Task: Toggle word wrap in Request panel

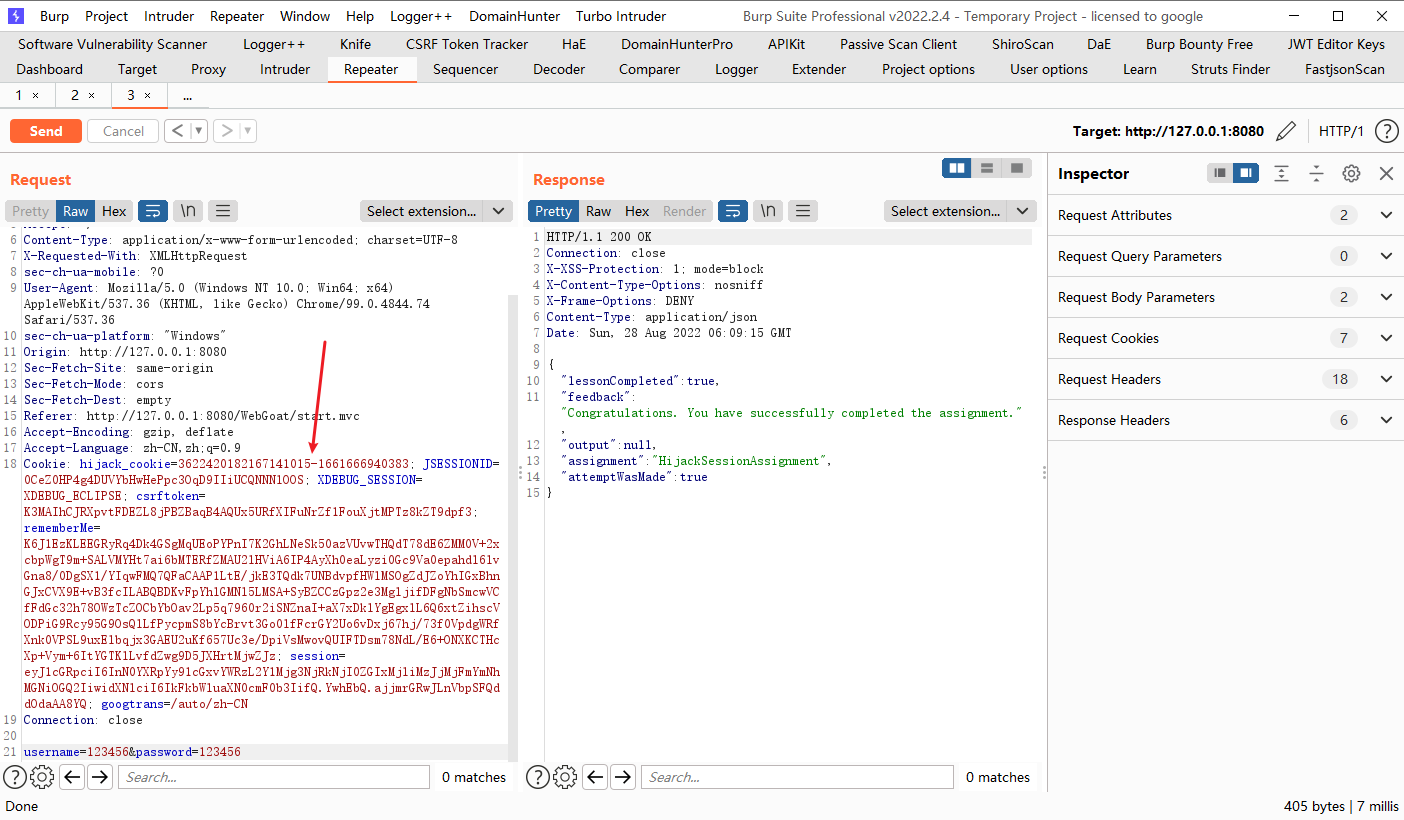Action: 153,211
